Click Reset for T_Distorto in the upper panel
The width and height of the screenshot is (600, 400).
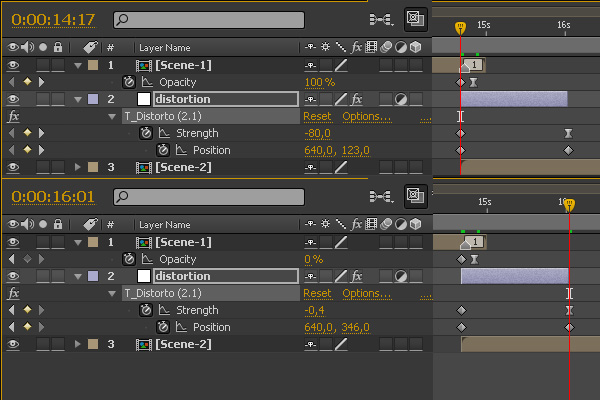click(316, 116)
